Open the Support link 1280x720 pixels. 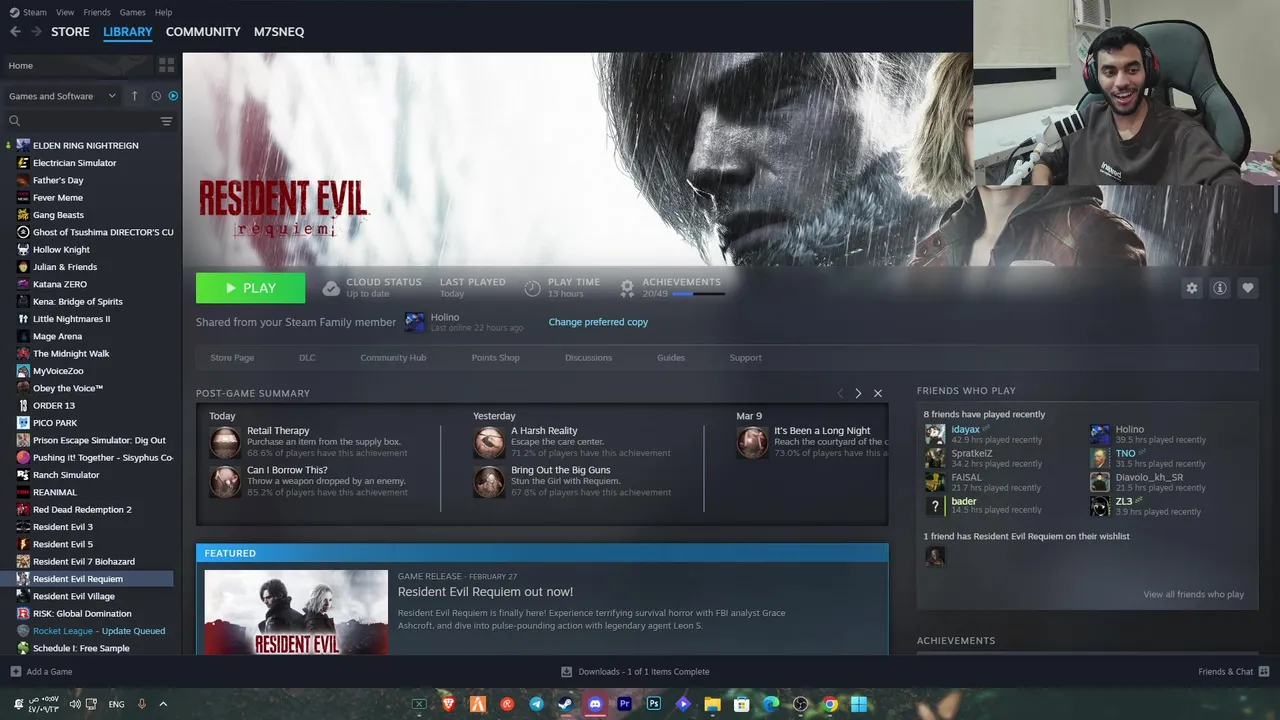(745, 358)
